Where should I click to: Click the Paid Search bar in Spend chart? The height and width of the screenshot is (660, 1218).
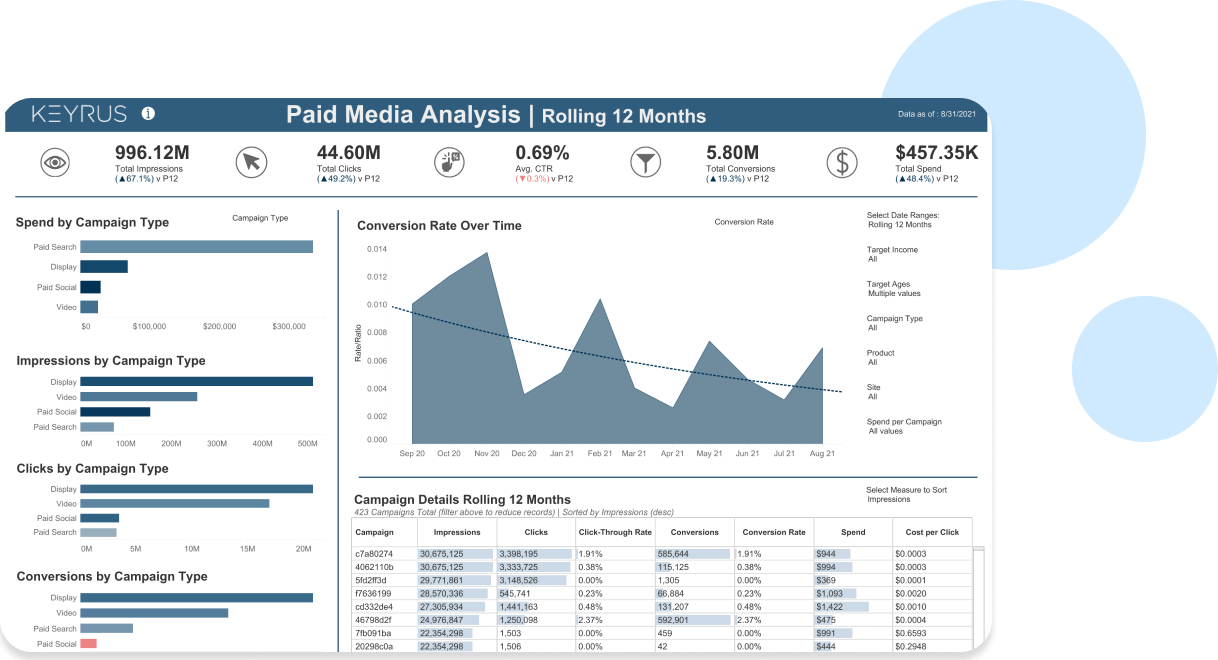point(197,246)
